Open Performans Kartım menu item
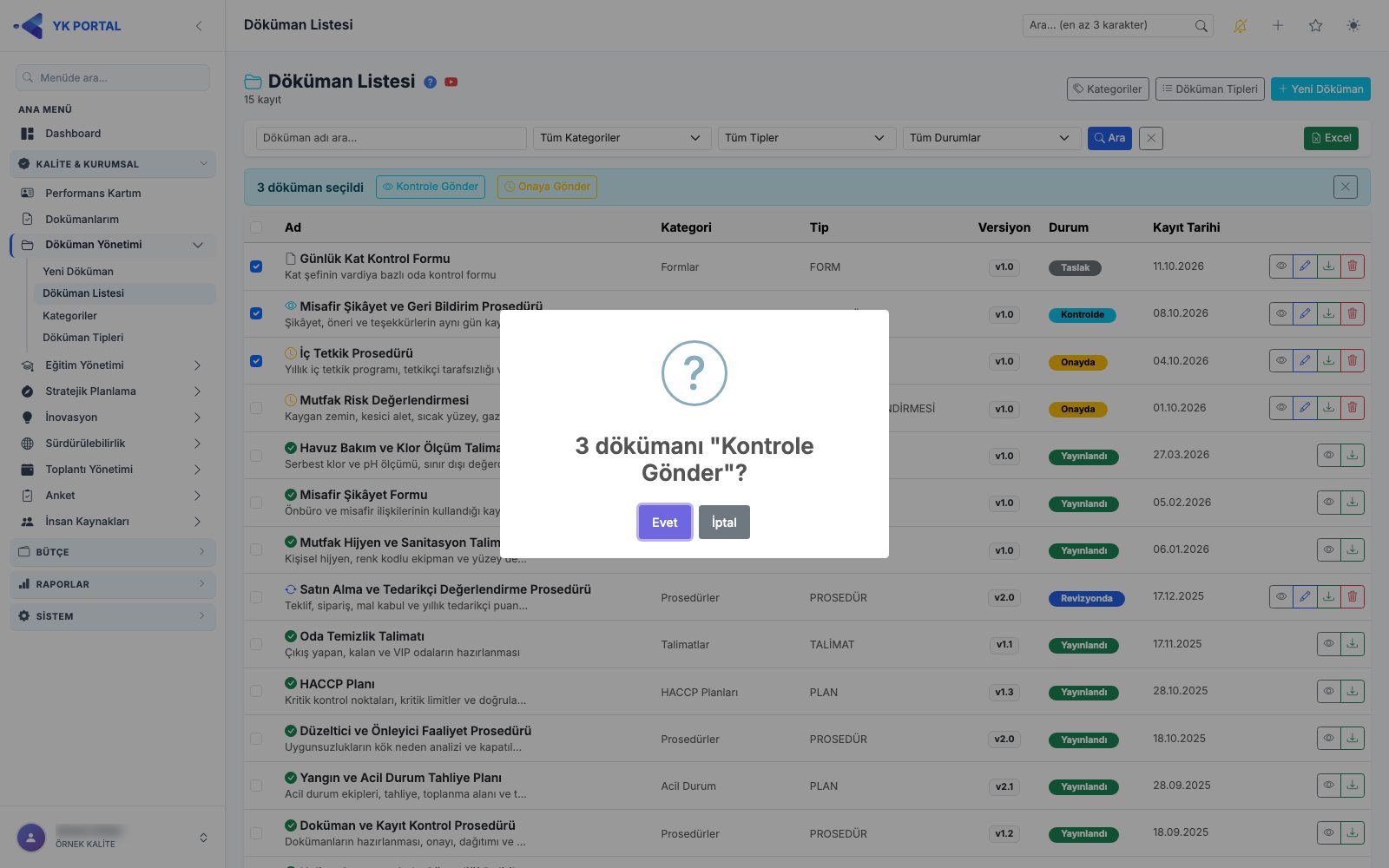This screenshot has width=1389, height=868. click(113, 194)
